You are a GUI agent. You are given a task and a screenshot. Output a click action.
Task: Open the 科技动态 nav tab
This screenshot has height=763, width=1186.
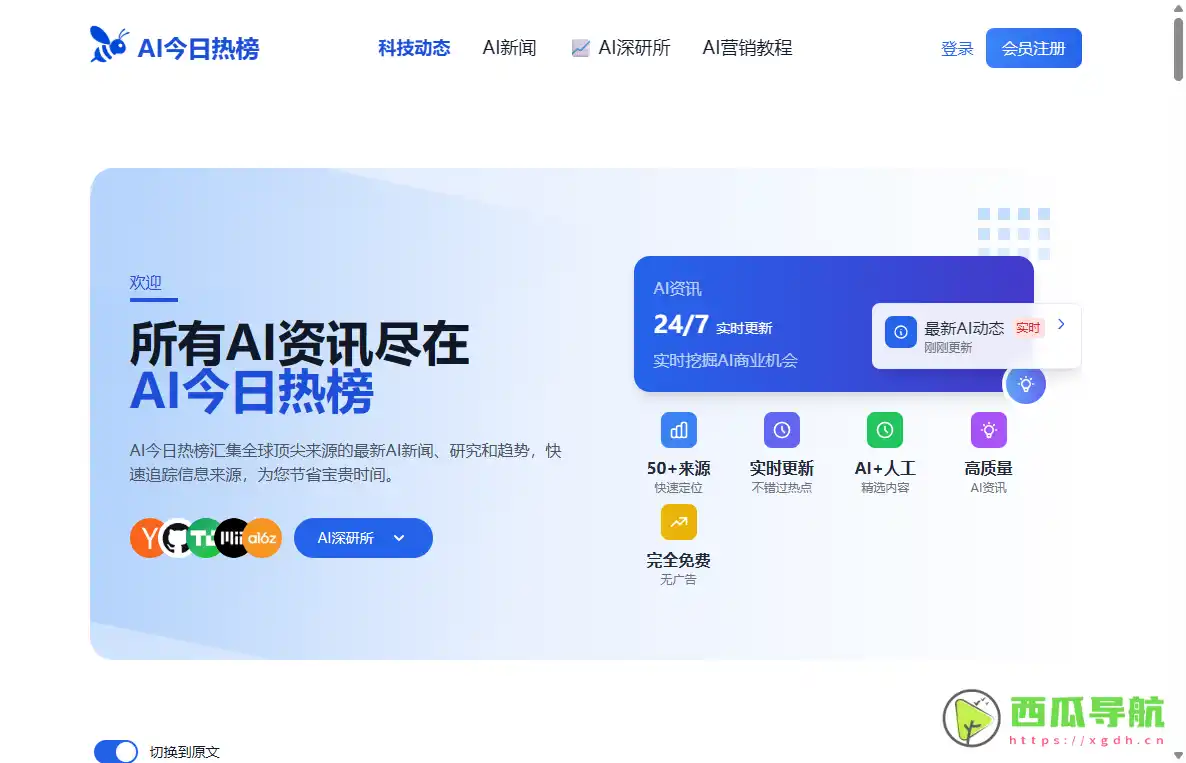(414, 48)
